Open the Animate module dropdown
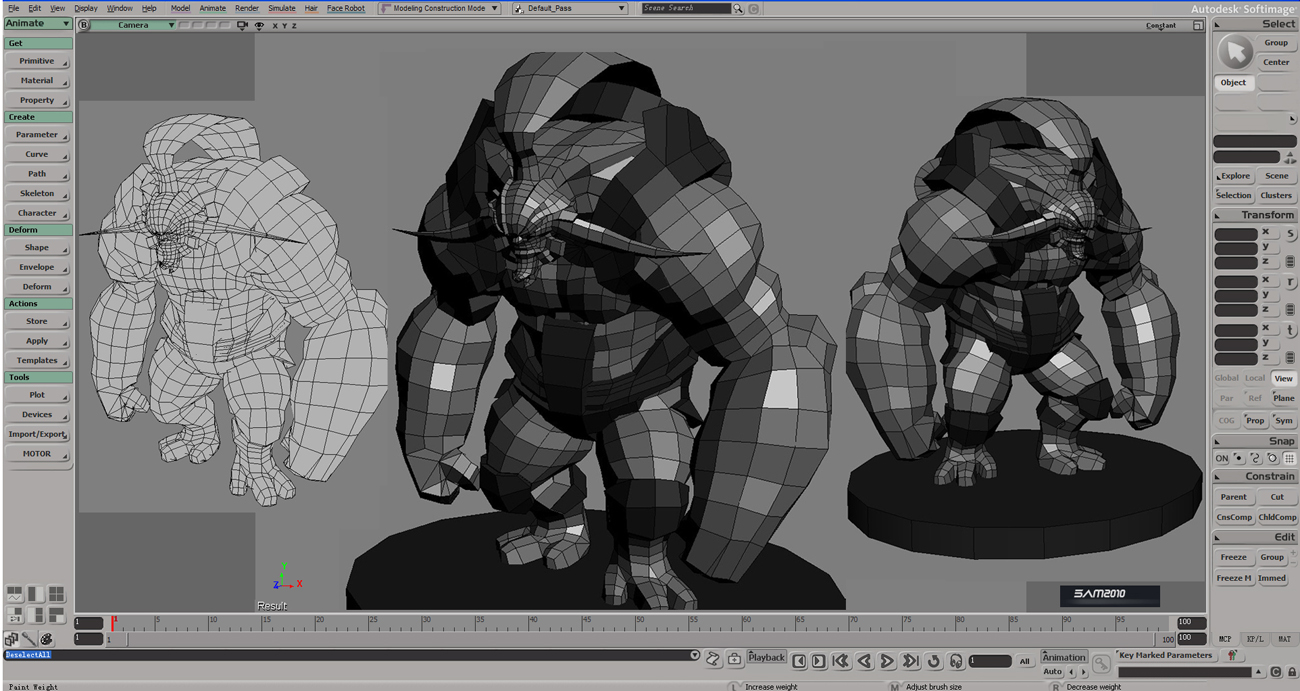This screenshot has height=691, width=1300. [38, 23]
